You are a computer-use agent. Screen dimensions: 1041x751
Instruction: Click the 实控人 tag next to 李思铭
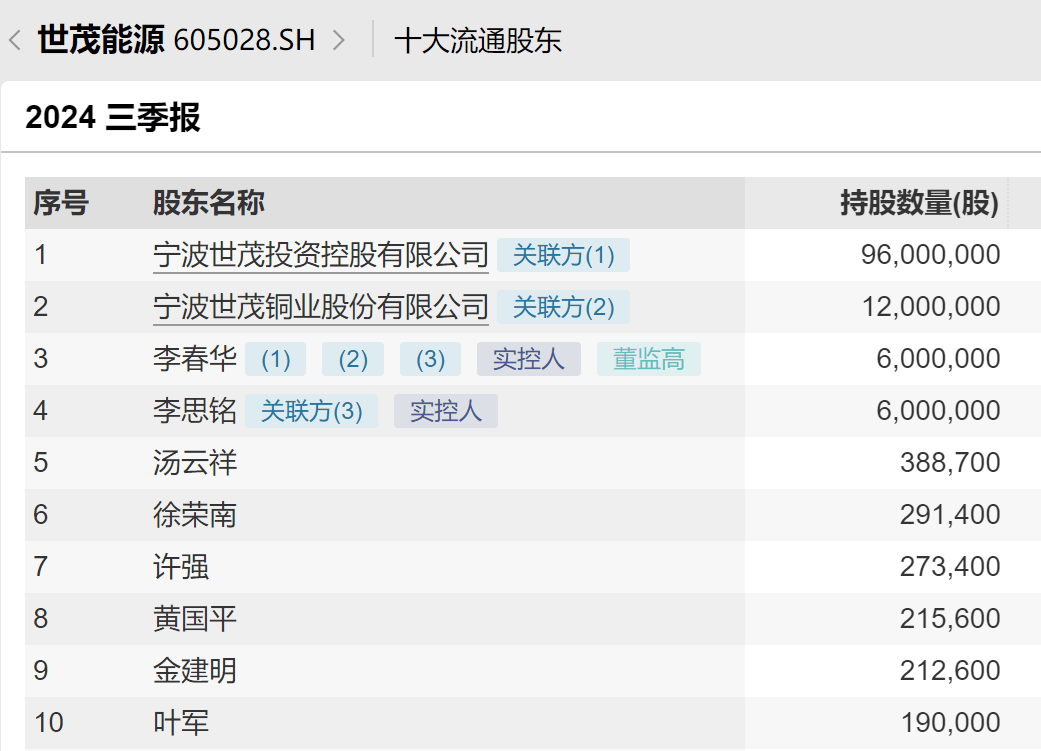445,410
